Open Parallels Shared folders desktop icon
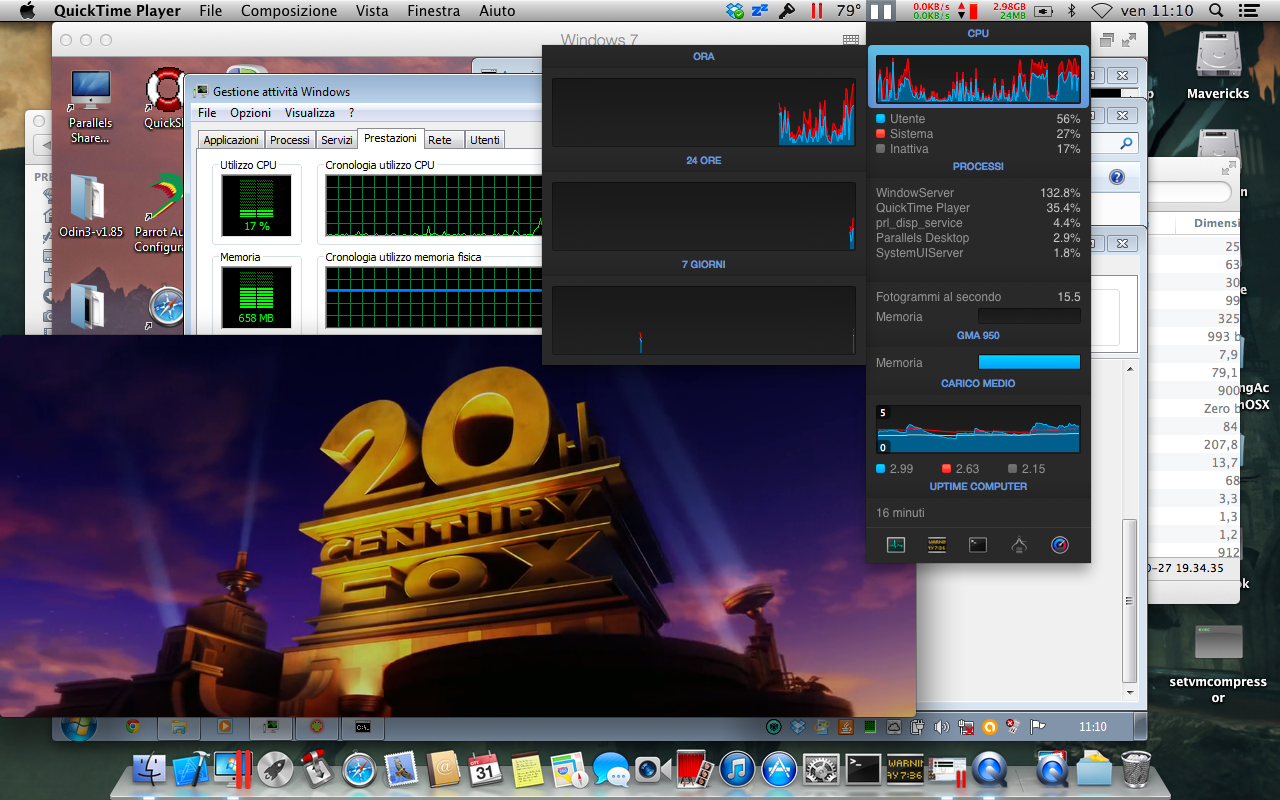Image resolution: width=1280 pixels, height=800 pixels. 90,107
